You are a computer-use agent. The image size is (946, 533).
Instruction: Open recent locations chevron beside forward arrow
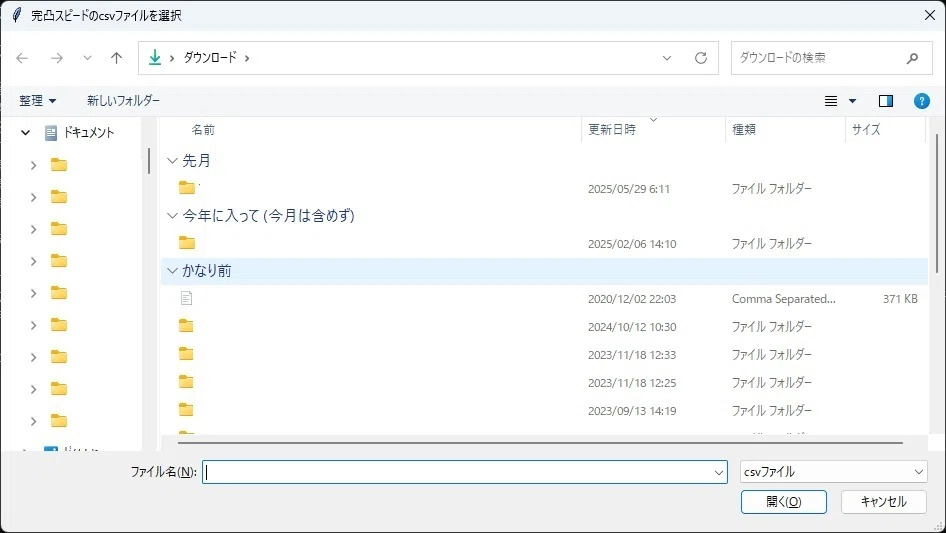click(x=87, y=58)
